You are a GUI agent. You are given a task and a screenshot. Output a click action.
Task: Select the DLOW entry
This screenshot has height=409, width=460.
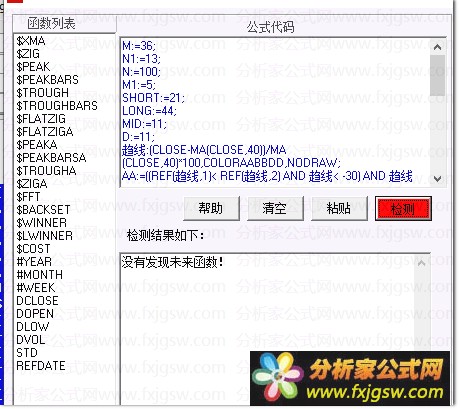click(33, 327)
